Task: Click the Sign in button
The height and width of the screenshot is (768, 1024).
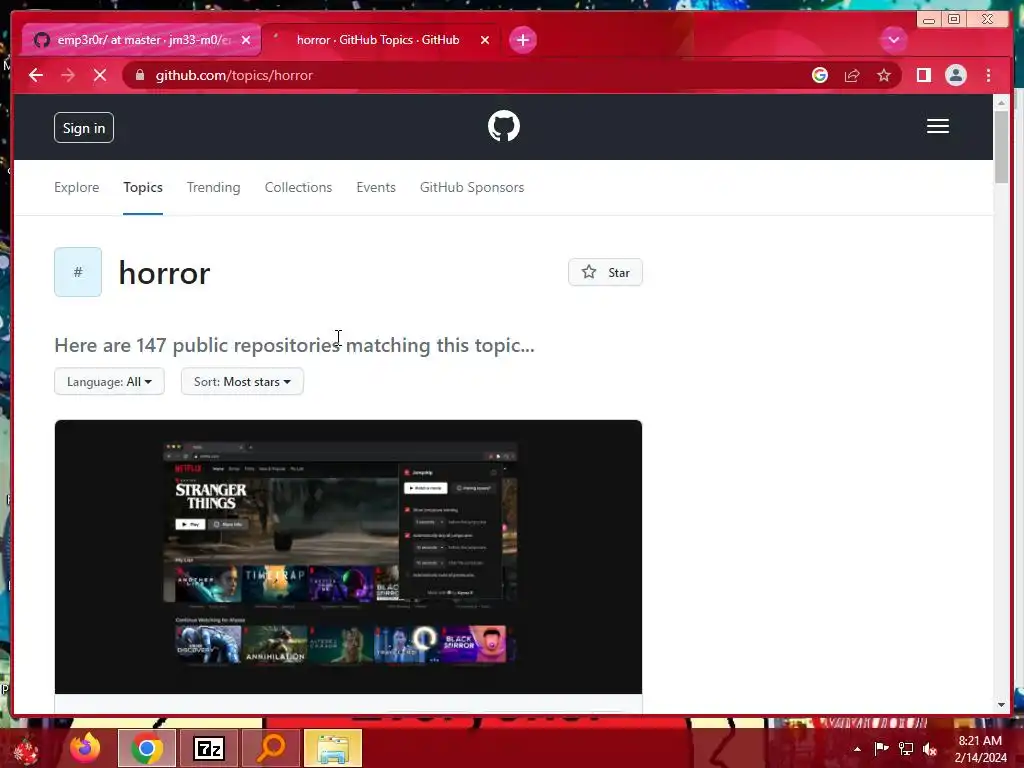Action: (84, 128)
